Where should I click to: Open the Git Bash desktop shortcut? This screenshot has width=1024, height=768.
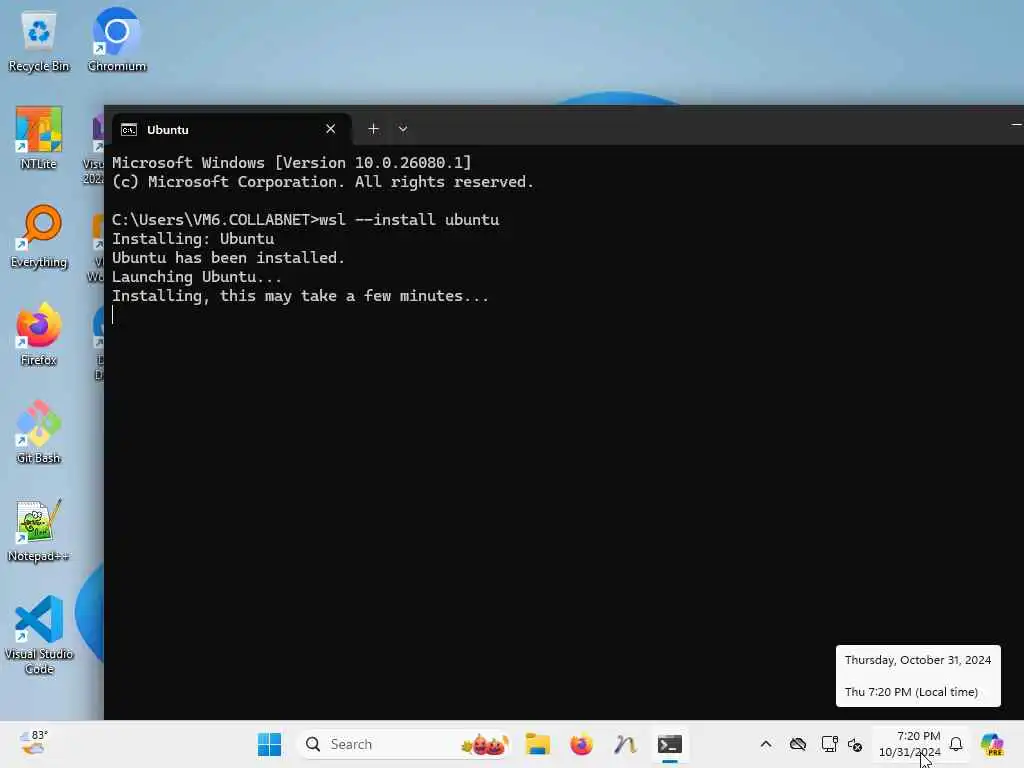(39, 432)
